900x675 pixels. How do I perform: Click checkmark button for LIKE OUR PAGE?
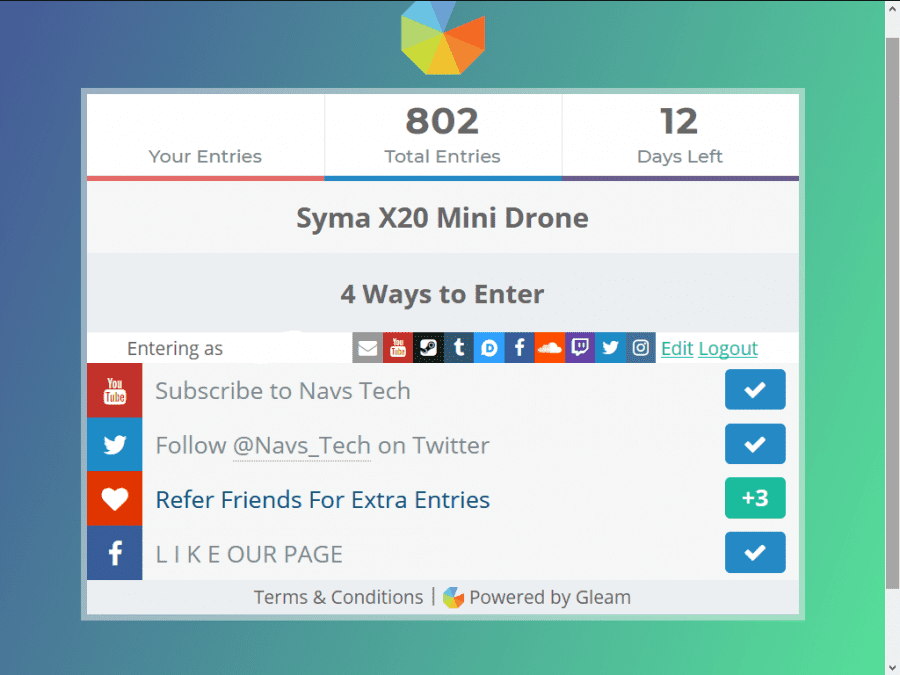(755, 553)
